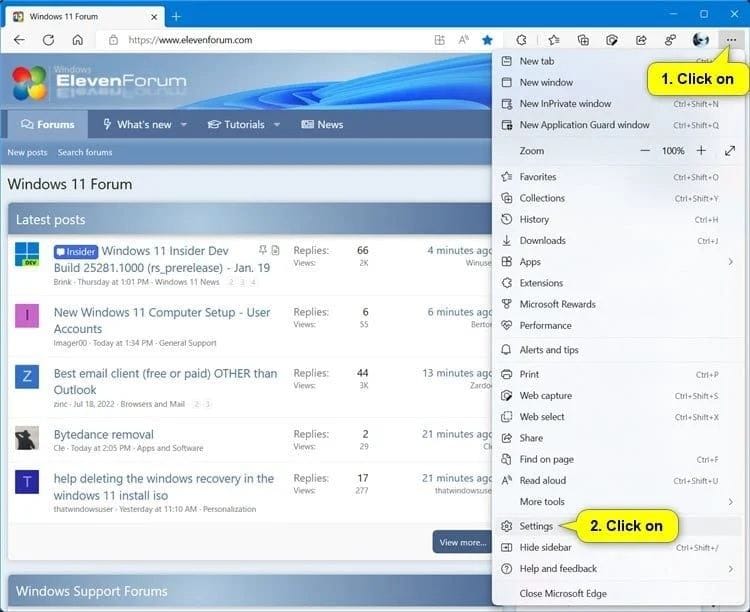Open Extensions menu entry
This screenshot has width=750, height=612.
pos(618,283)
